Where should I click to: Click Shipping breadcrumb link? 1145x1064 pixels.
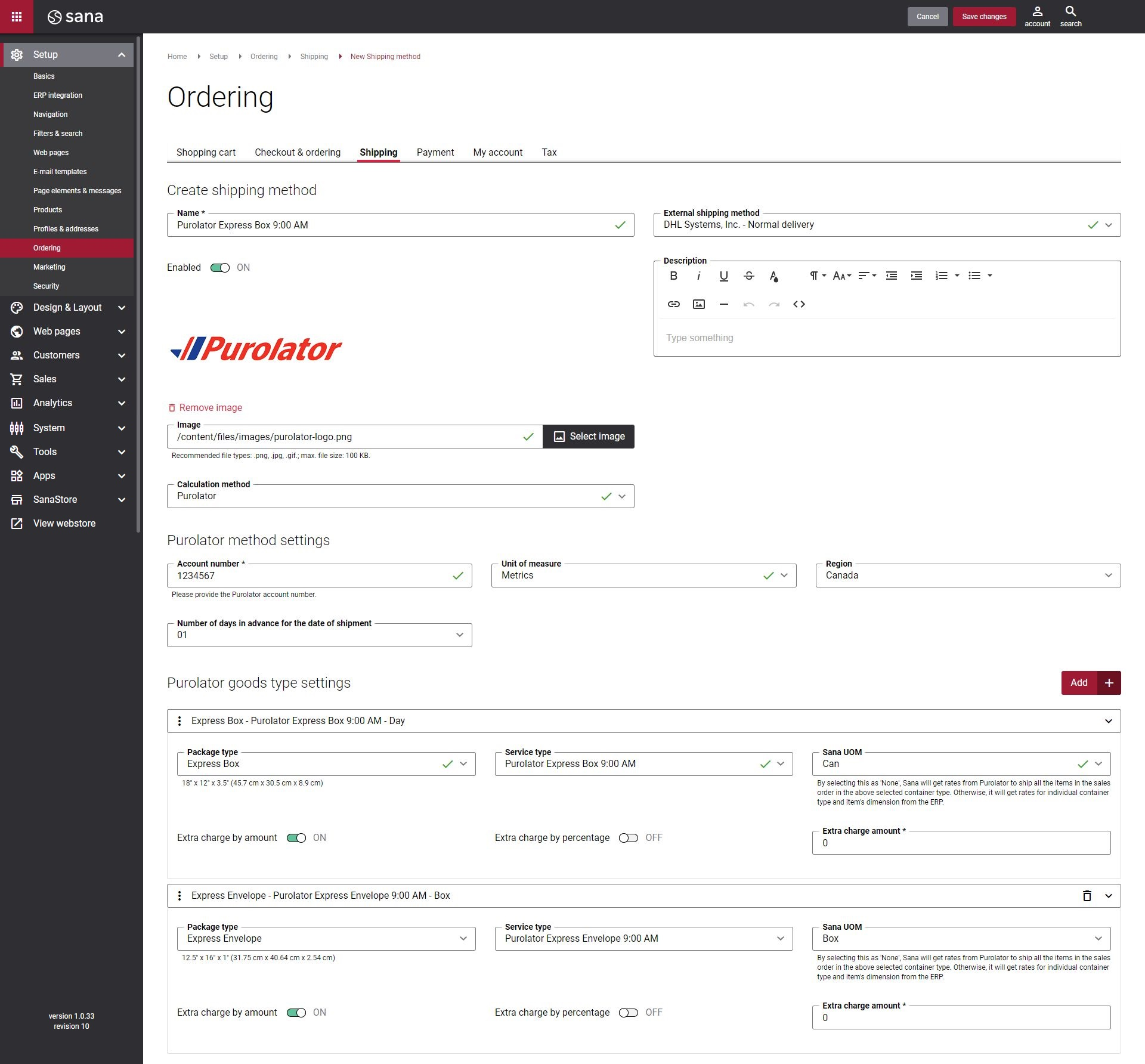point(314,57)
